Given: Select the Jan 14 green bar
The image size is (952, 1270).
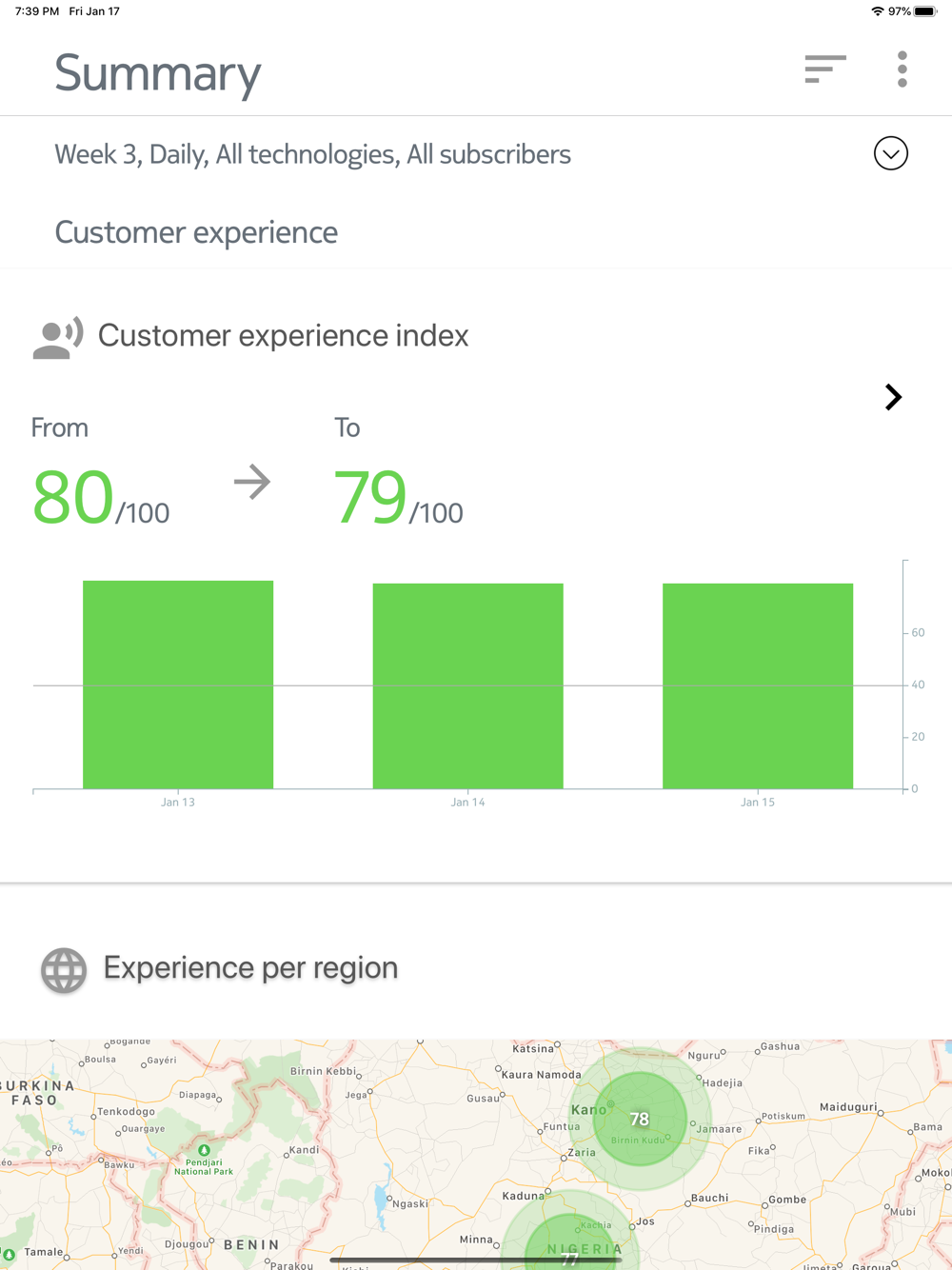Looking at the screenshot, I should tap(467, 685).
